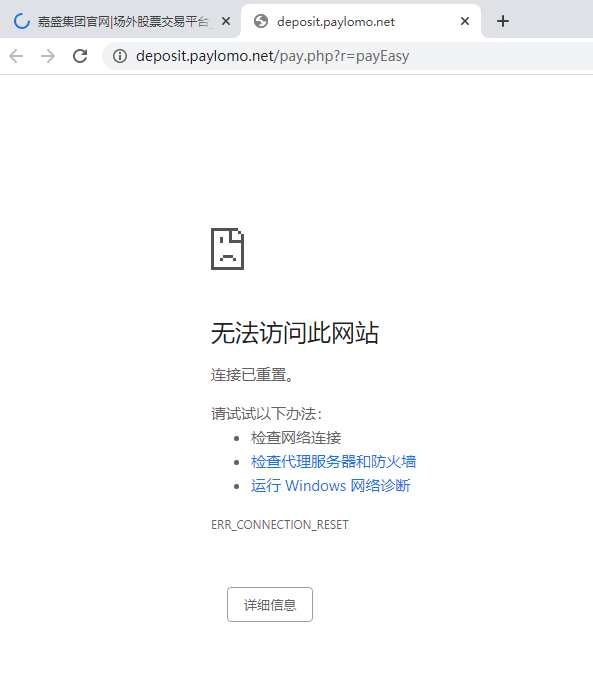Reload the page with refresh icon
Screen dimensions: 593x682
[x=80, y=56]
